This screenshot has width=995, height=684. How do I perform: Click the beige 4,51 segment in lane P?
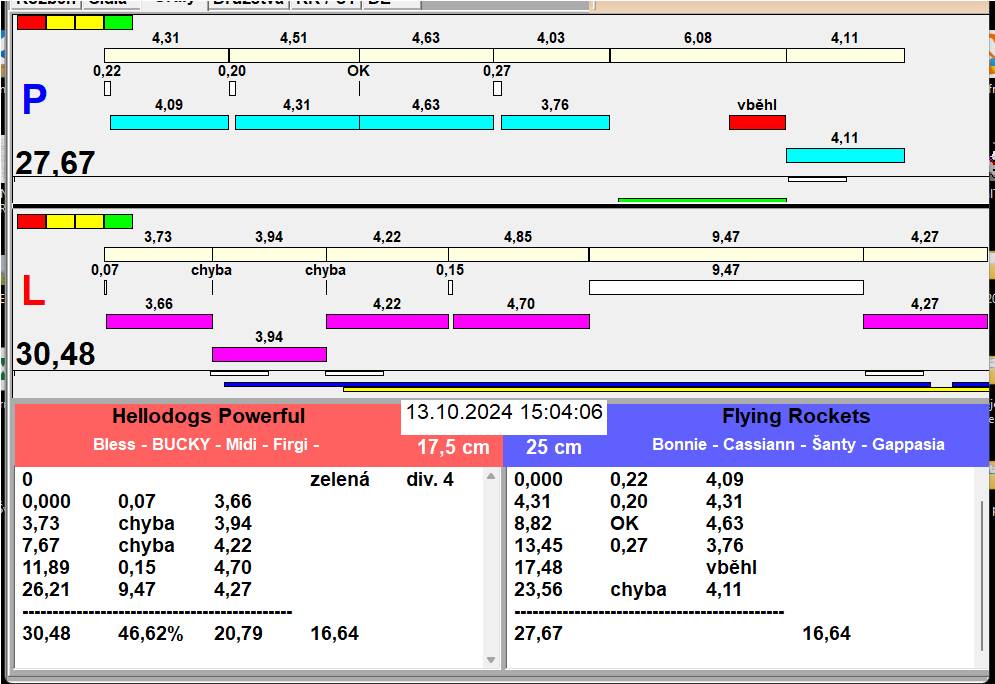[x=294, y=55]
